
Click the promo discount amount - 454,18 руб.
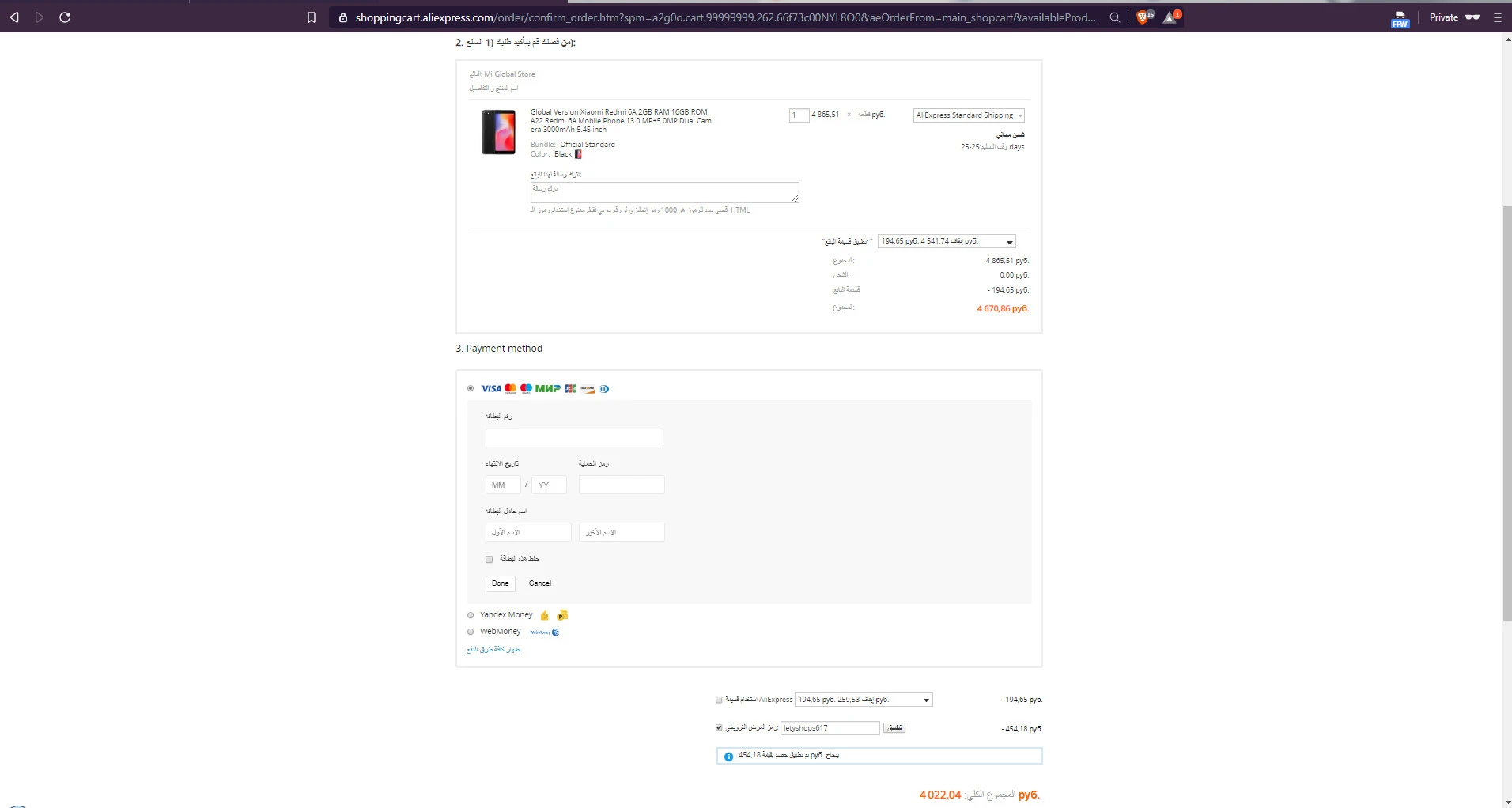pyautogui.click(x=1022, y=729)
